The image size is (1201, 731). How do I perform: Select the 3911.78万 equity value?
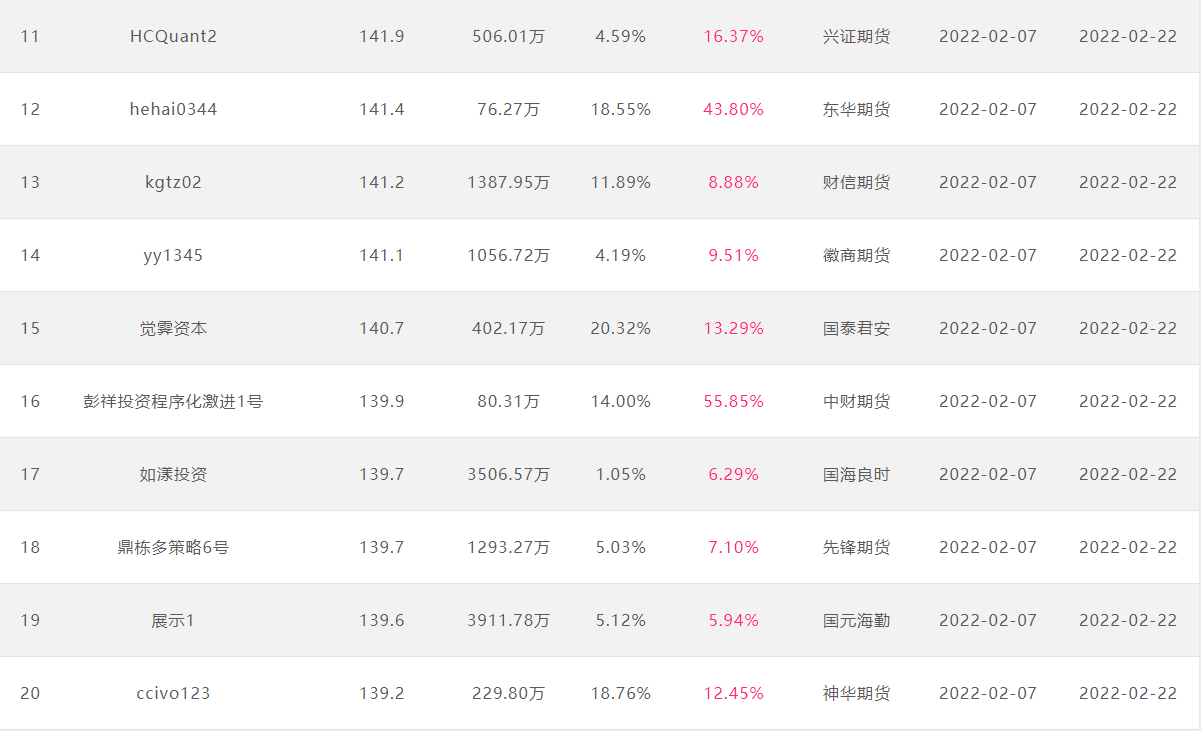pyautogui.click(x=508, y=620)
